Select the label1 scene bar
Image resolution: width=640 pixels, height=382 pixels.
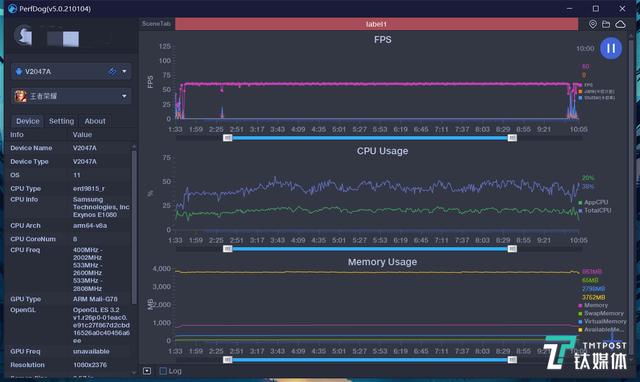(x=376, y=24)
